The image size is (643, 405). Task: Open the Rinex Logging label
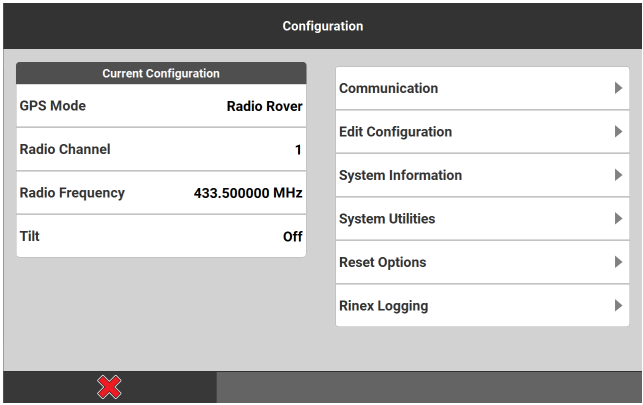(383, 306)
